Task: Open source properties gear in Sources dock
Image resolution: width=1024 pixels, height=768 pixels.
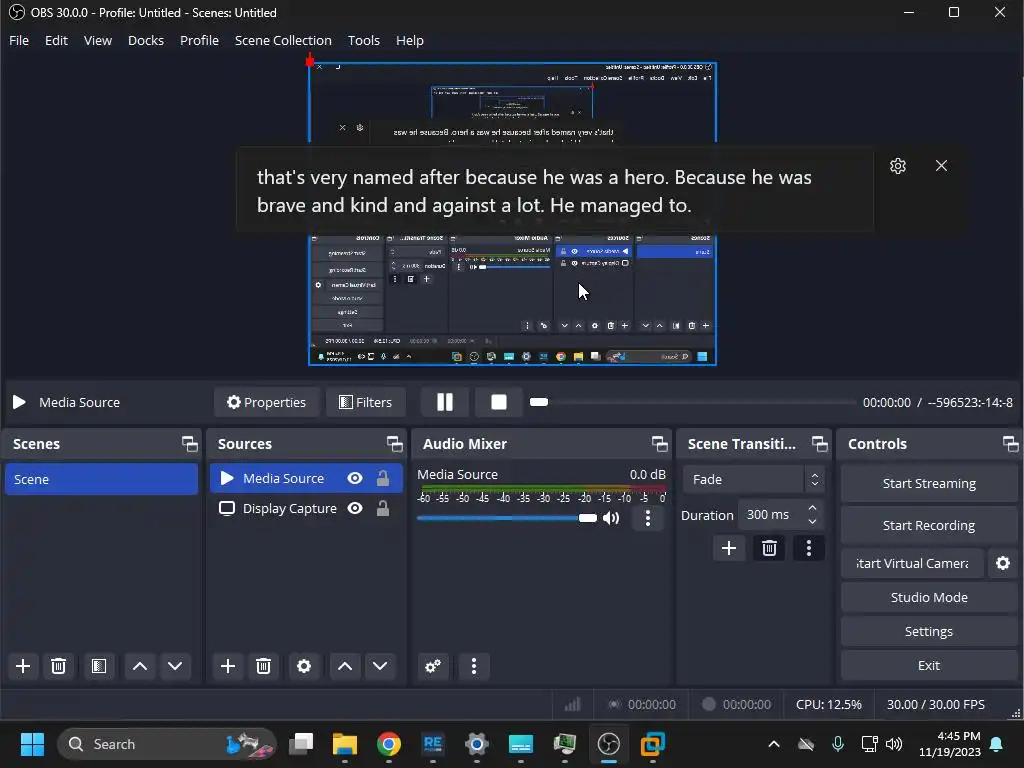Action: click(304, 666)
